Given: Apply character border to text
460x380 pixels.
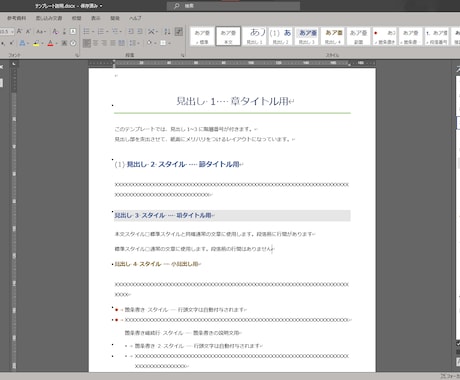Looking at the screenshot, I should click(x=73, y=31).
